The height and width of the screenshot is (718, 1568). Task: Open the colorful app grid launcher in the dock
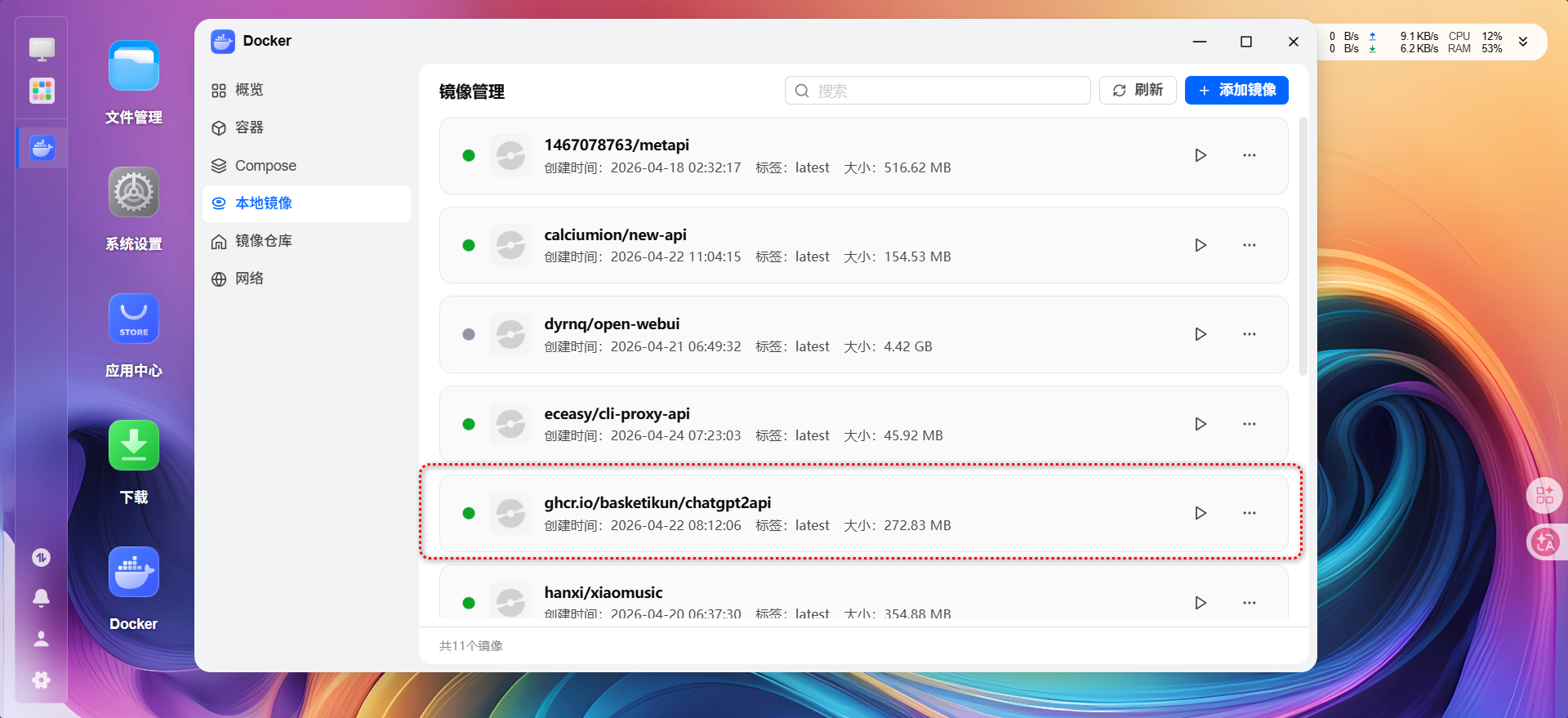click(x=42, y=91)
